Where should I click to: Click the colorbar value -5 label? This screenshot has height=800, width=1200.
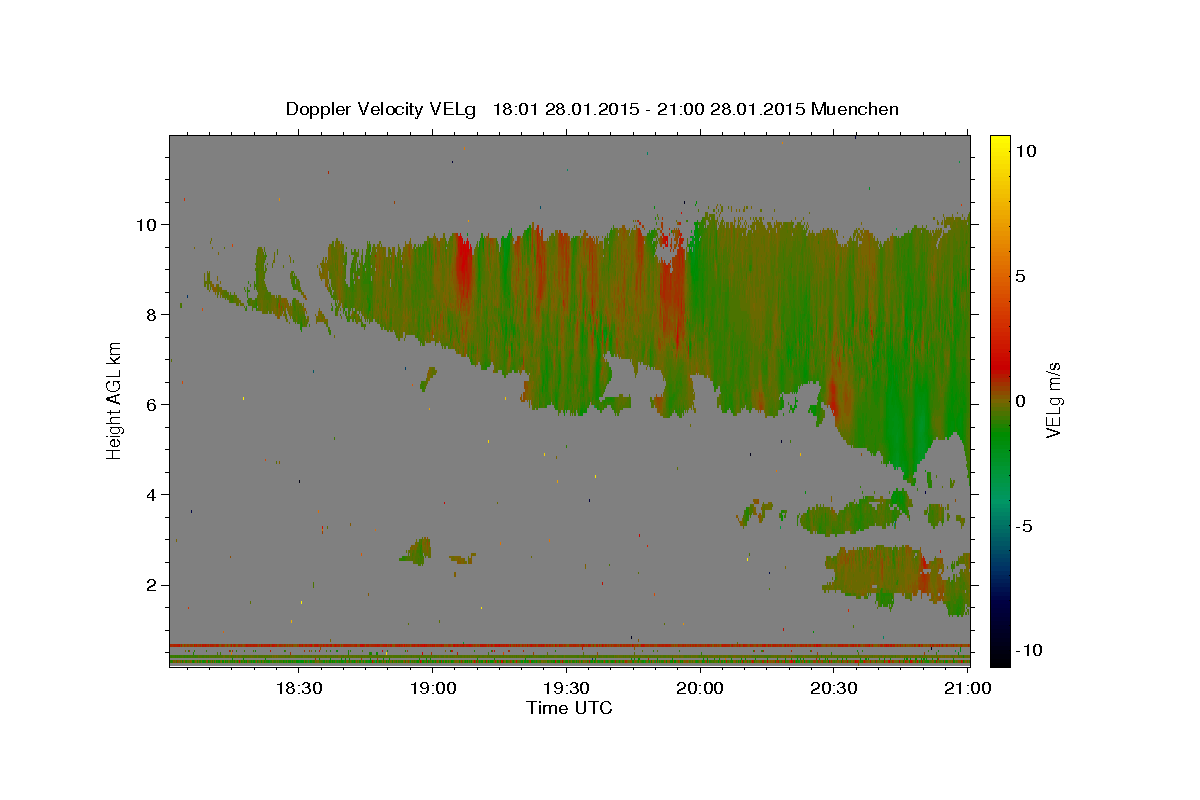point(1023,526)
